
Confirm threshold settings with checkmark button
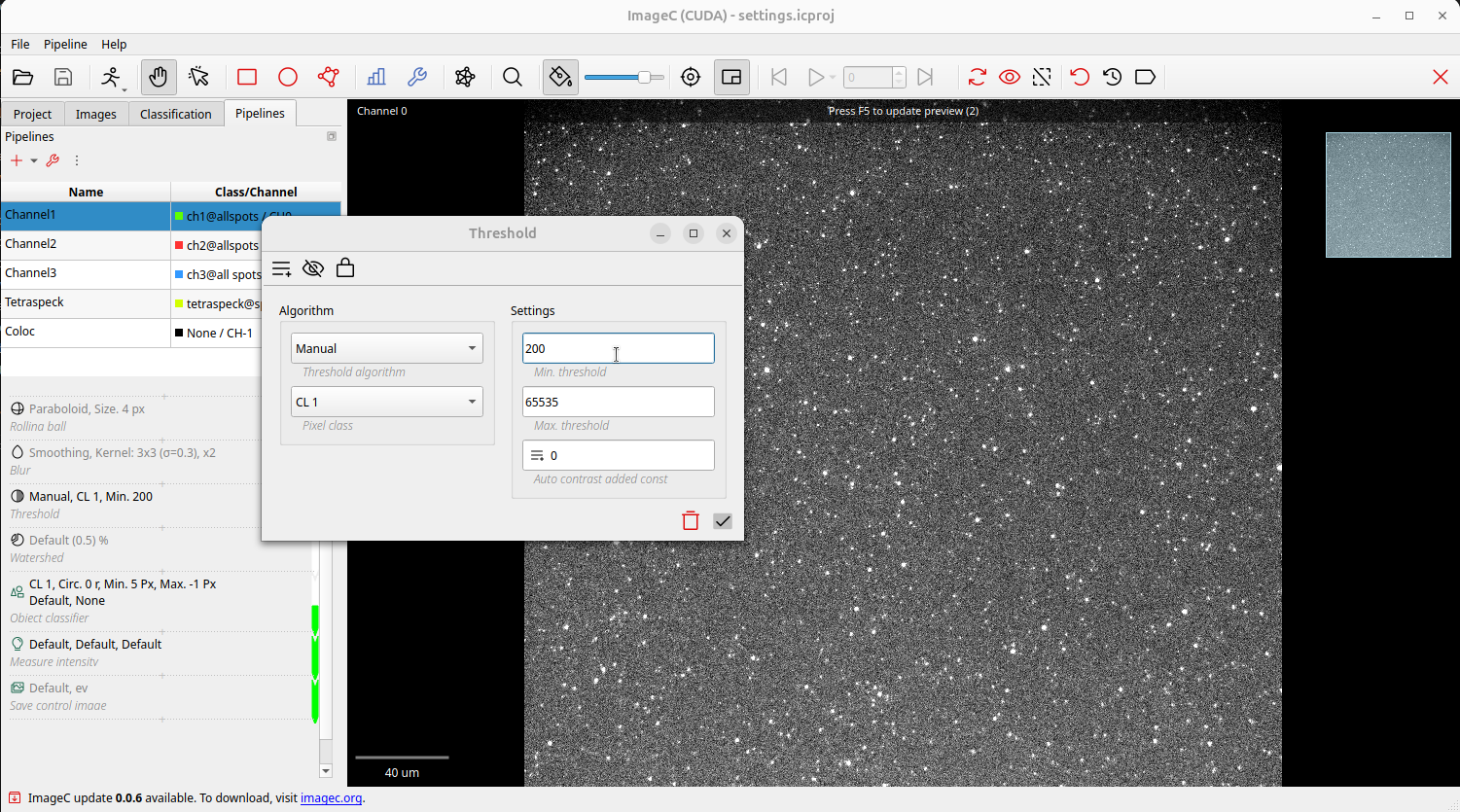point(723,521)
